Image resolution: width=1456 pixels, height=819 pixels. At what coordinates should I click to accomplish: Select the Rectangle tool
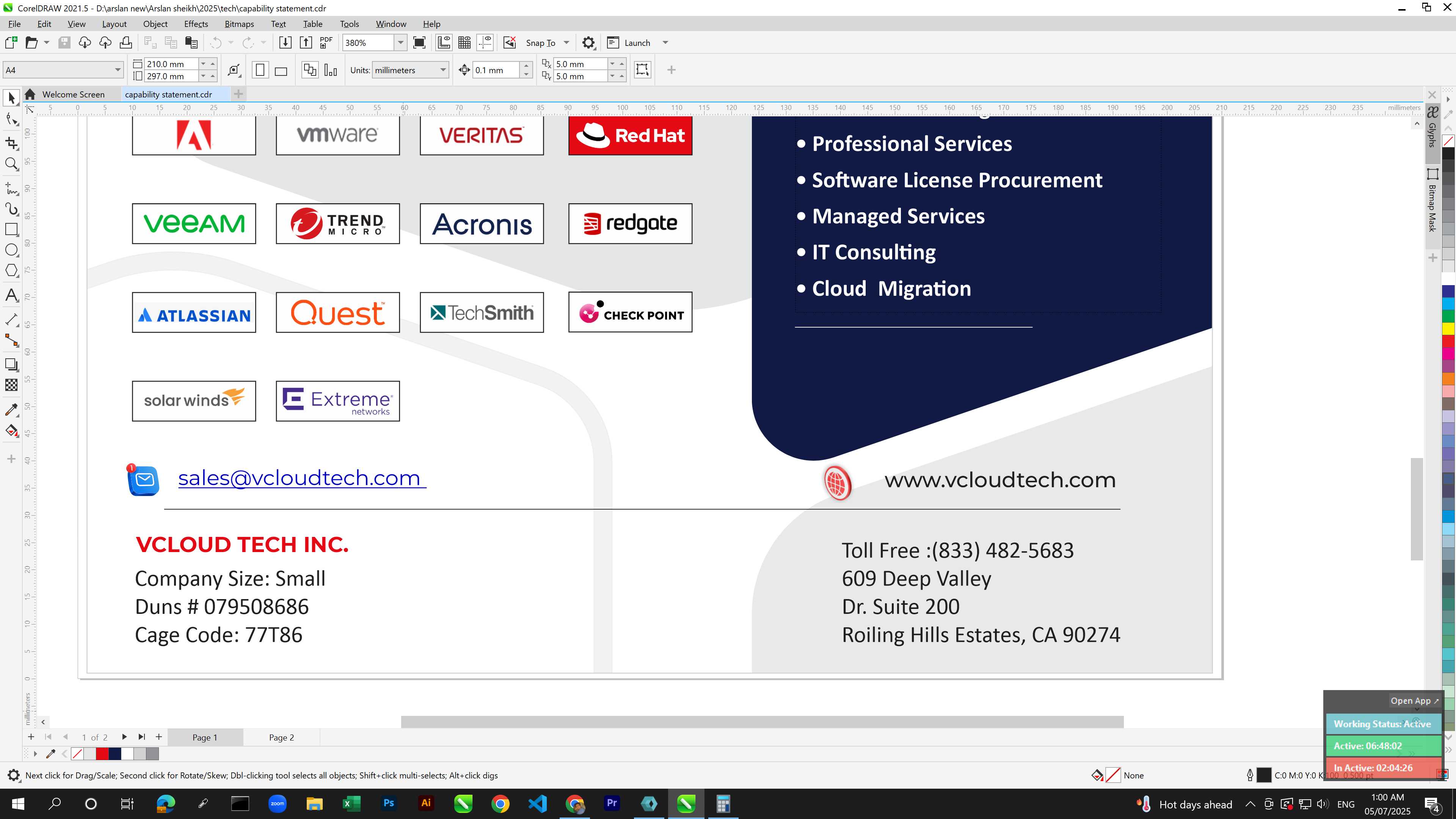pos(11,229)
